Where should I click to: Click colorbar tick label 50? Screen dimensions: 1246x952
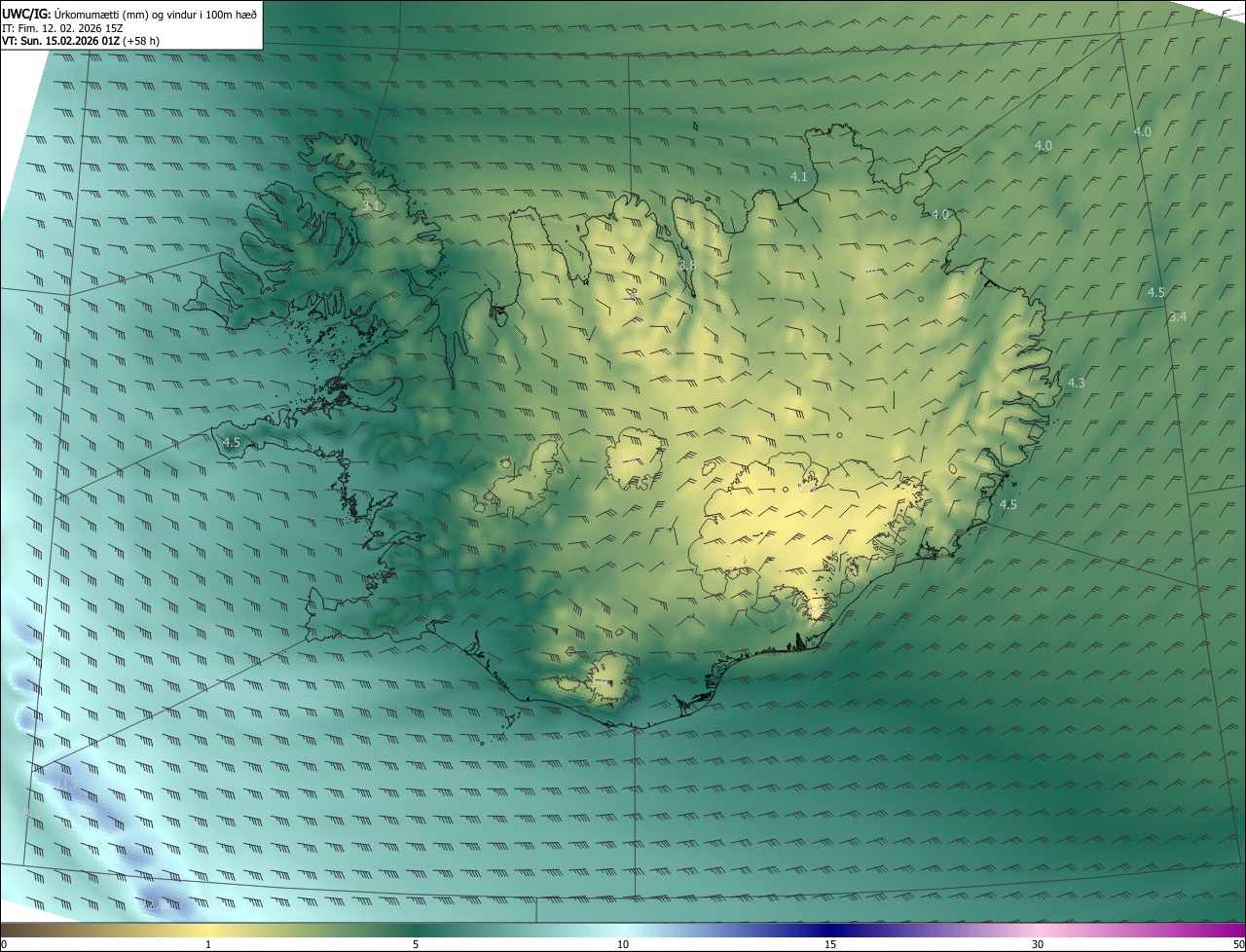click(x=1238, y=944)
